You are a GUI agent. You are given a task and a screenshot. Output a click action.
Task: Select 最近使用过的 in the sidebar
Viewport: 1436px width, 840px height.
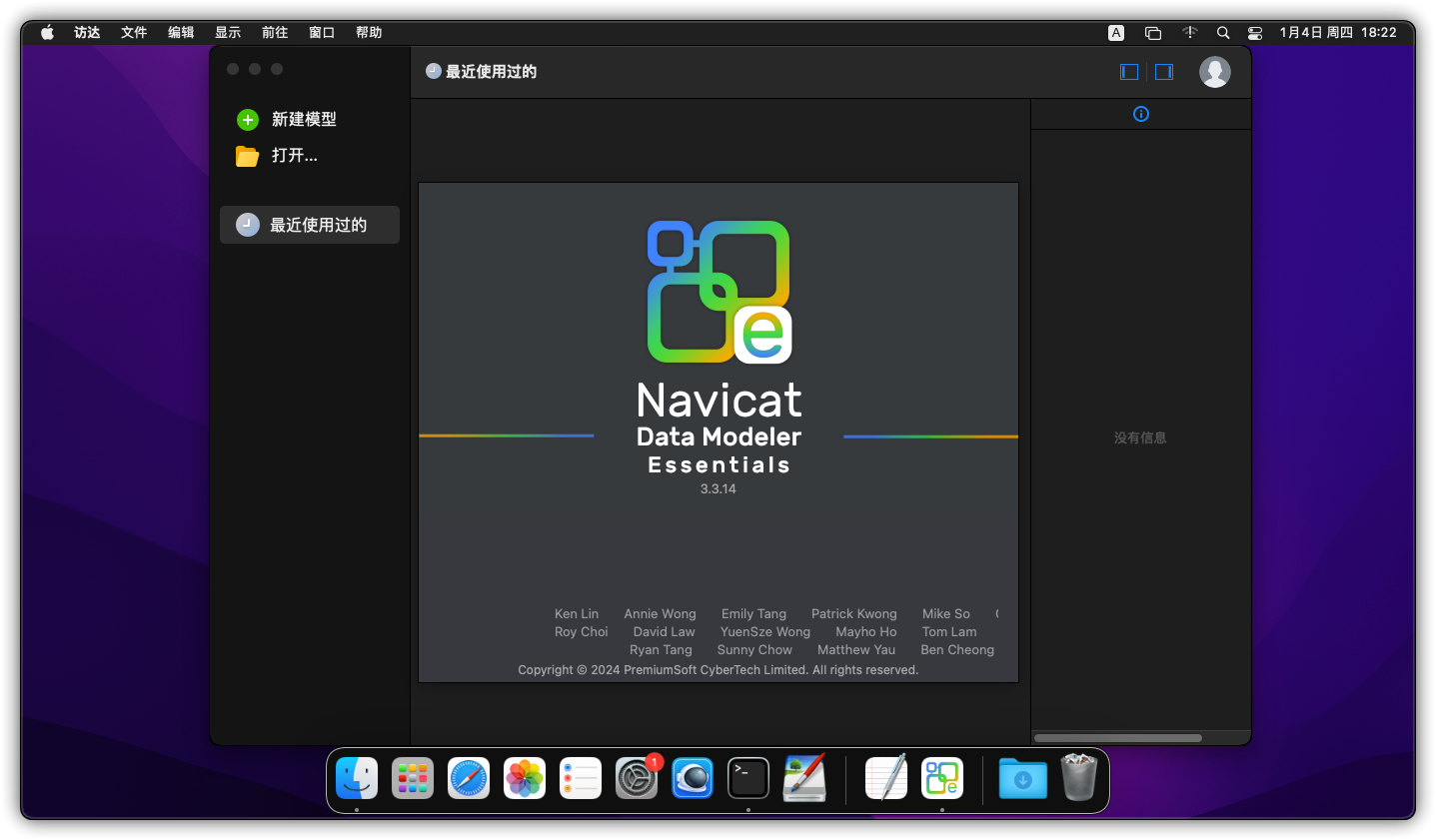click(x=310, y=225)
